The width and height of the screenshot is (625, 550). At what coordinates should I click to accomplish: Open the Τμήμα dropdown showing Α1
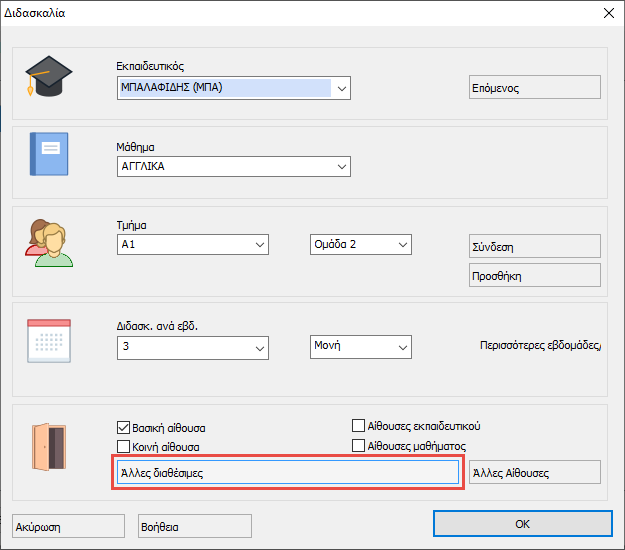point(260,244)
